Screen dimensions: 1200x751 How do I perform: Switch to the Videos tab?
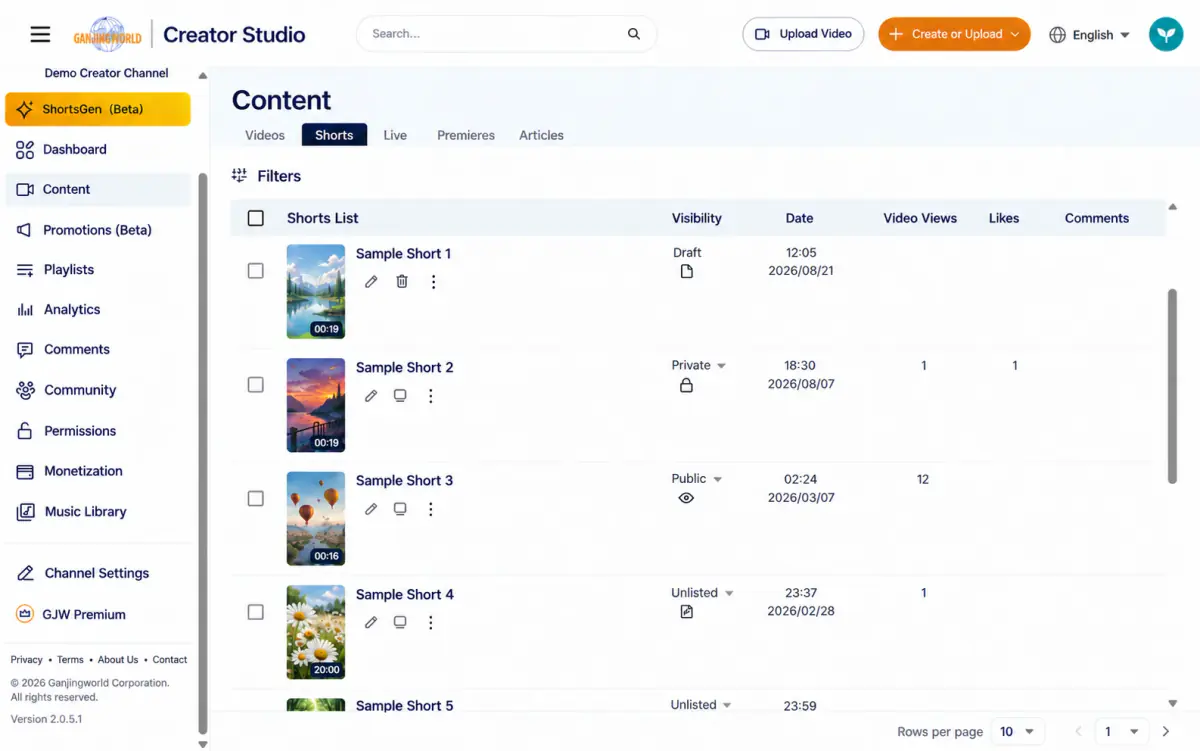pyautogui.click(x=265, y=135)
